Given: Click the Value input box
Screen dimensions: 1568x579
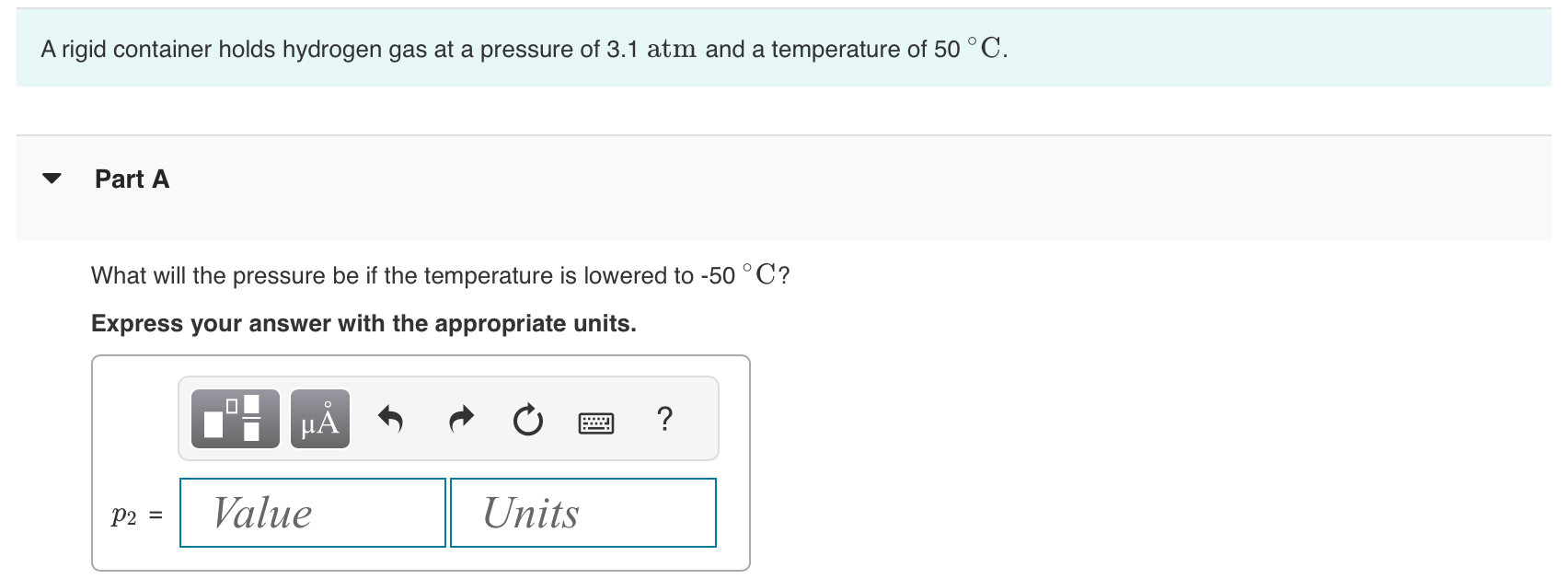Looking at the screenshot, I should pyautogui.click(x=312, y=513).
